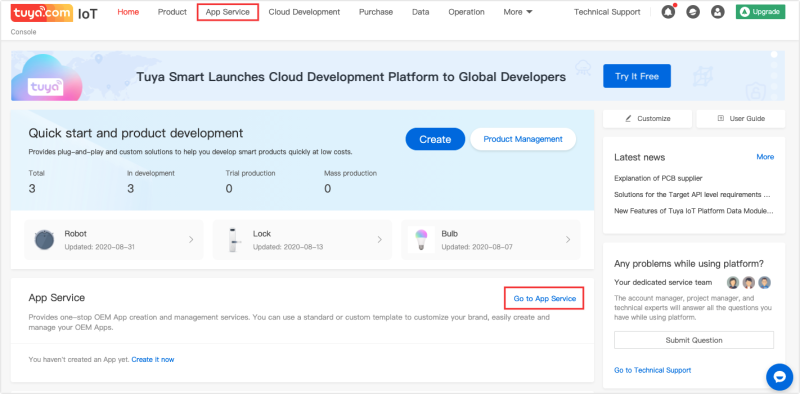Click 'Updated: 2020-08-31' on Robot card
This screenshot has width=800, height=394.
click(99, 247)
